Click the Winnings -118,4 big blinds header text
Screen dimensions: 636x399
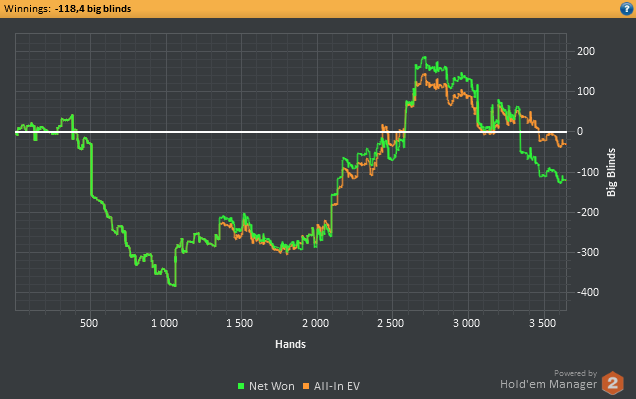[x=67, y=9]
